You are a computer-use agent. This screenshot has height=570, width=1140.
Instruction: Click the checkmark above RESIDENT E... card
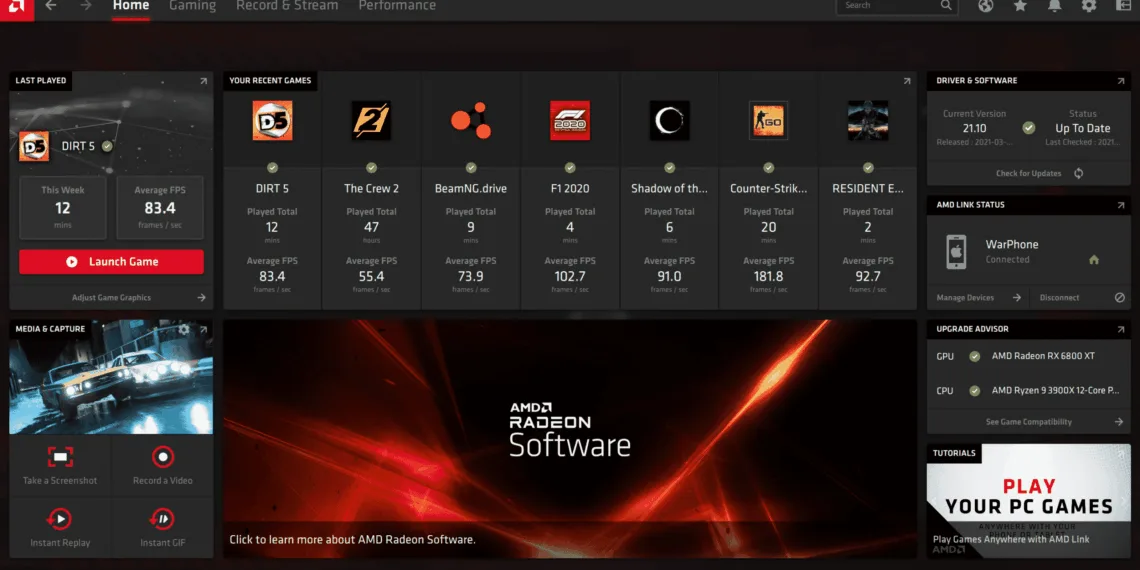(x=868, y=168)
